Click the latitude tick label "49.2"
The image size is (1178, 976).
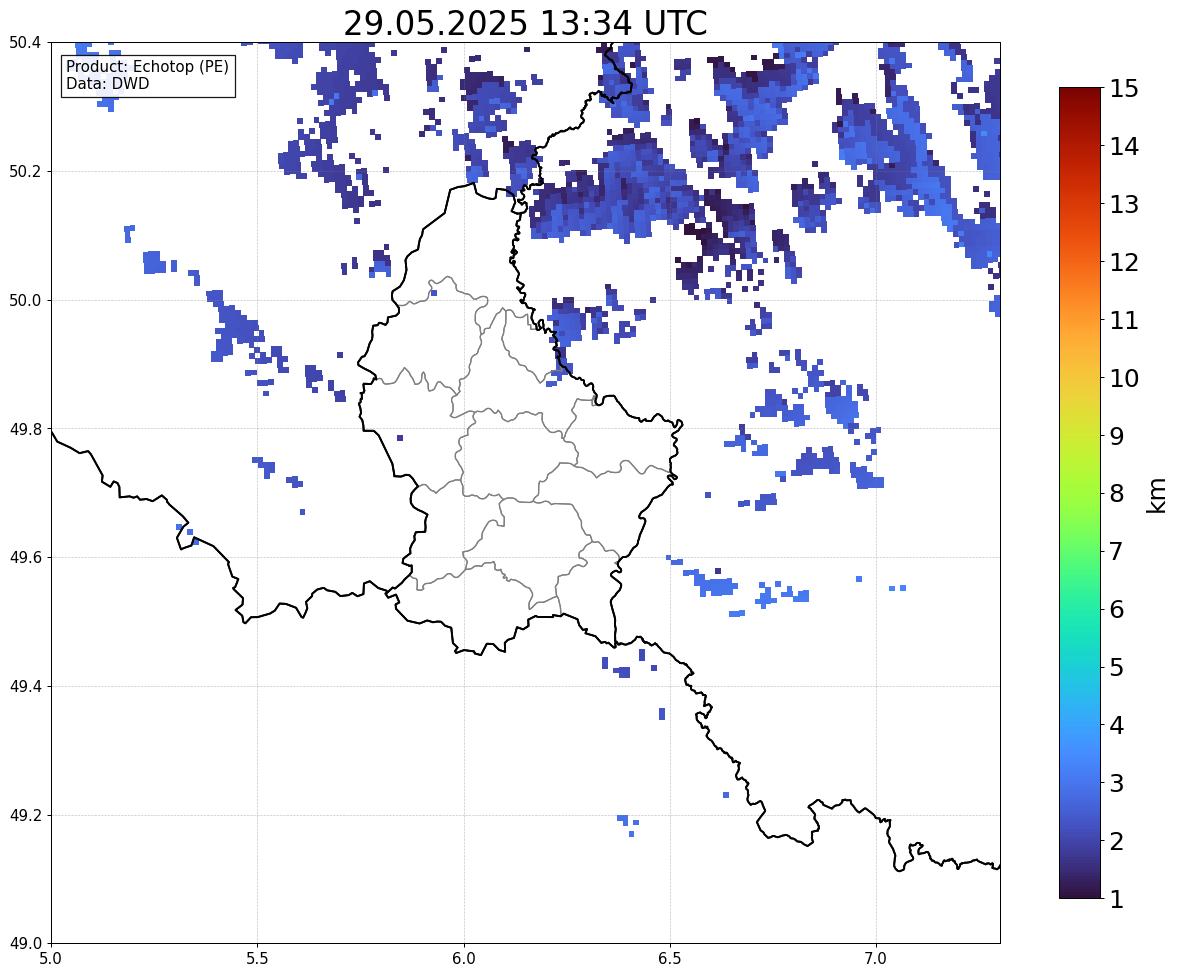(x=25, y=815)
